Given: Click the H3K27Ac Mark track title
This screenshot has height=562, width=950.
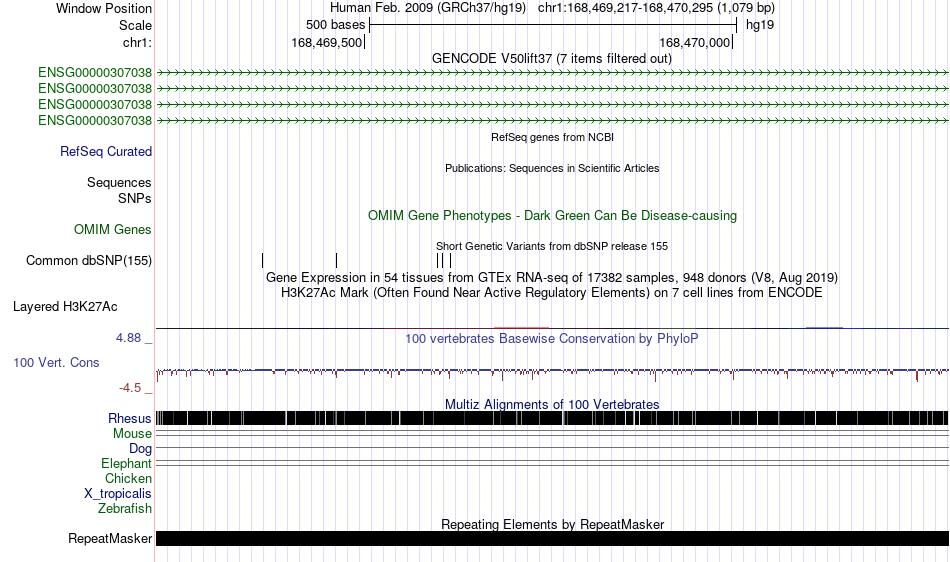Looking at the screenshot, I should [x=552, y=293].
